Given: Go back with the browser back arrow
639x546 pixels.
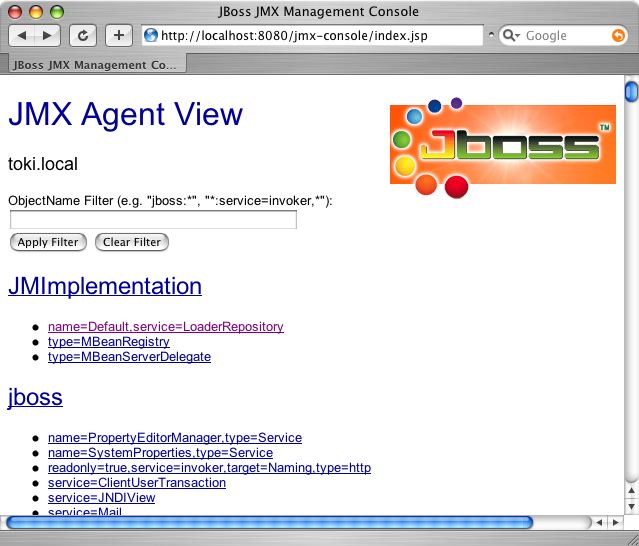Looking at the screenshot, I should pyautogui.click(x=22, y=36).
